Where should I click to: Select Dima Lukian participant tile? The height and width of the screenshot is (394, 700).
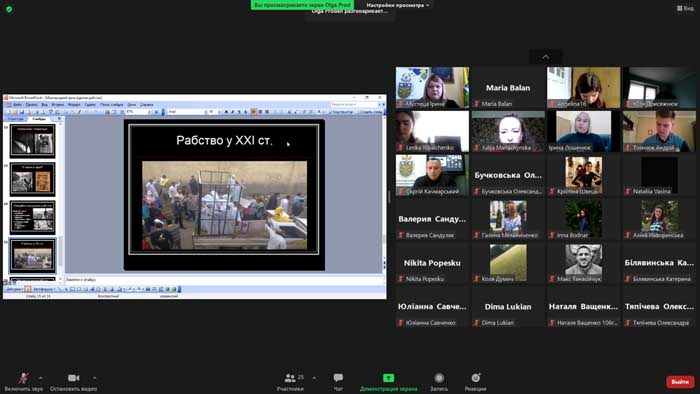tap(508, 307)
